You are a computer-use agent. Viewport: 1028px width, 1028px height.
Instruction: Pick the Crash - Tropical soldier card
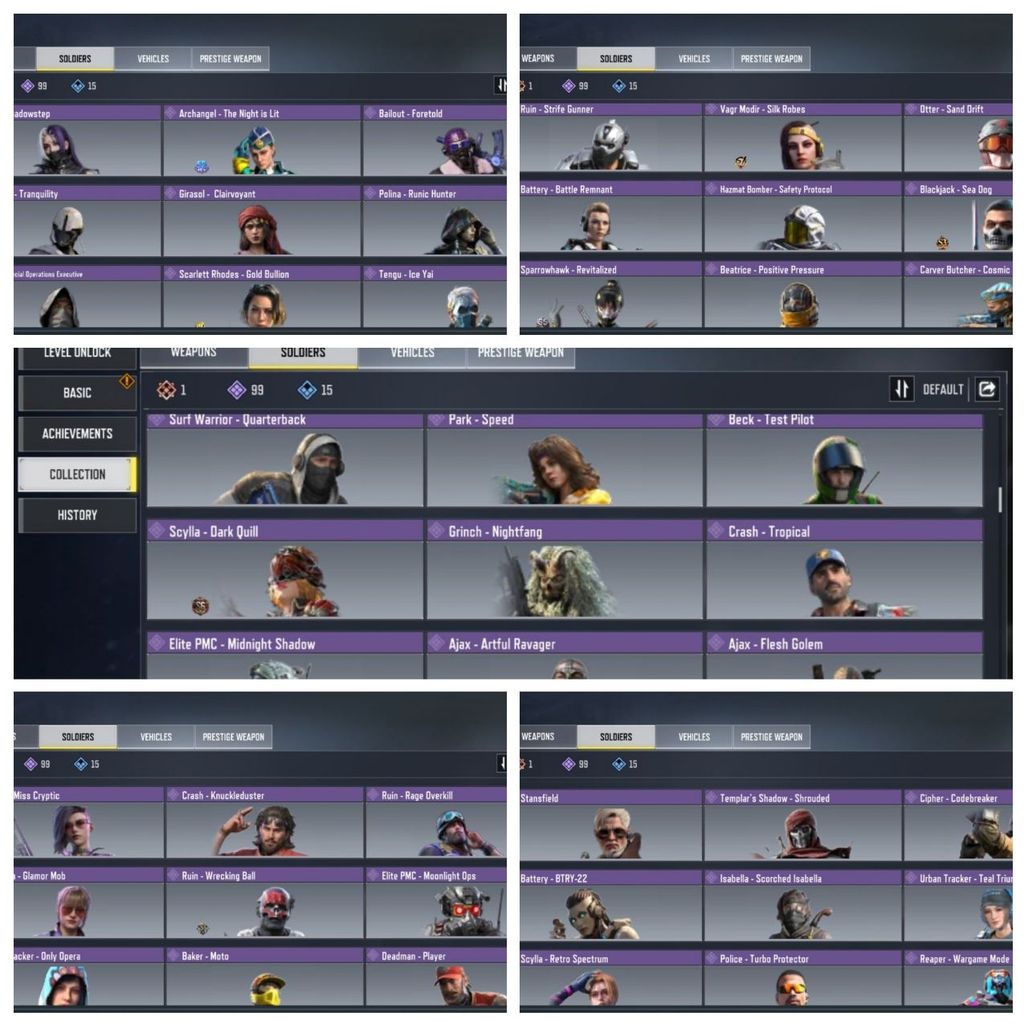pos(844,570)
